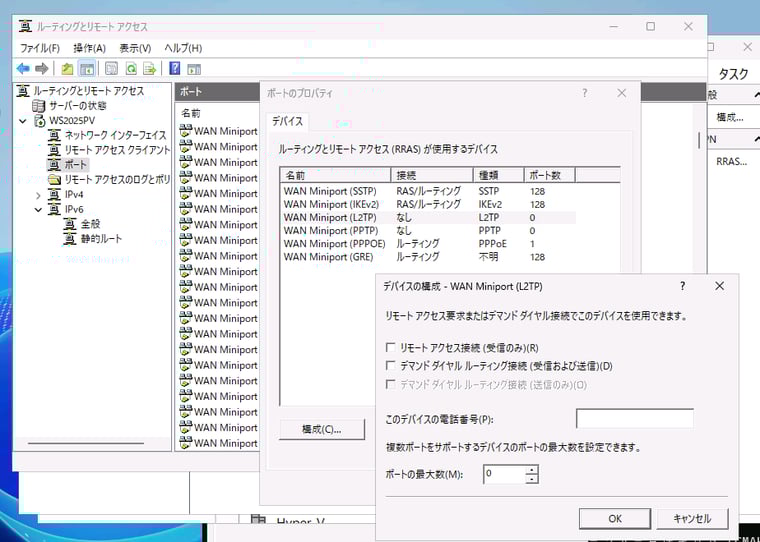Toggle the show/hide action pane icon
Image resolution: width=760 pixels, height=542 pixels.
click(x=194, y=69)
